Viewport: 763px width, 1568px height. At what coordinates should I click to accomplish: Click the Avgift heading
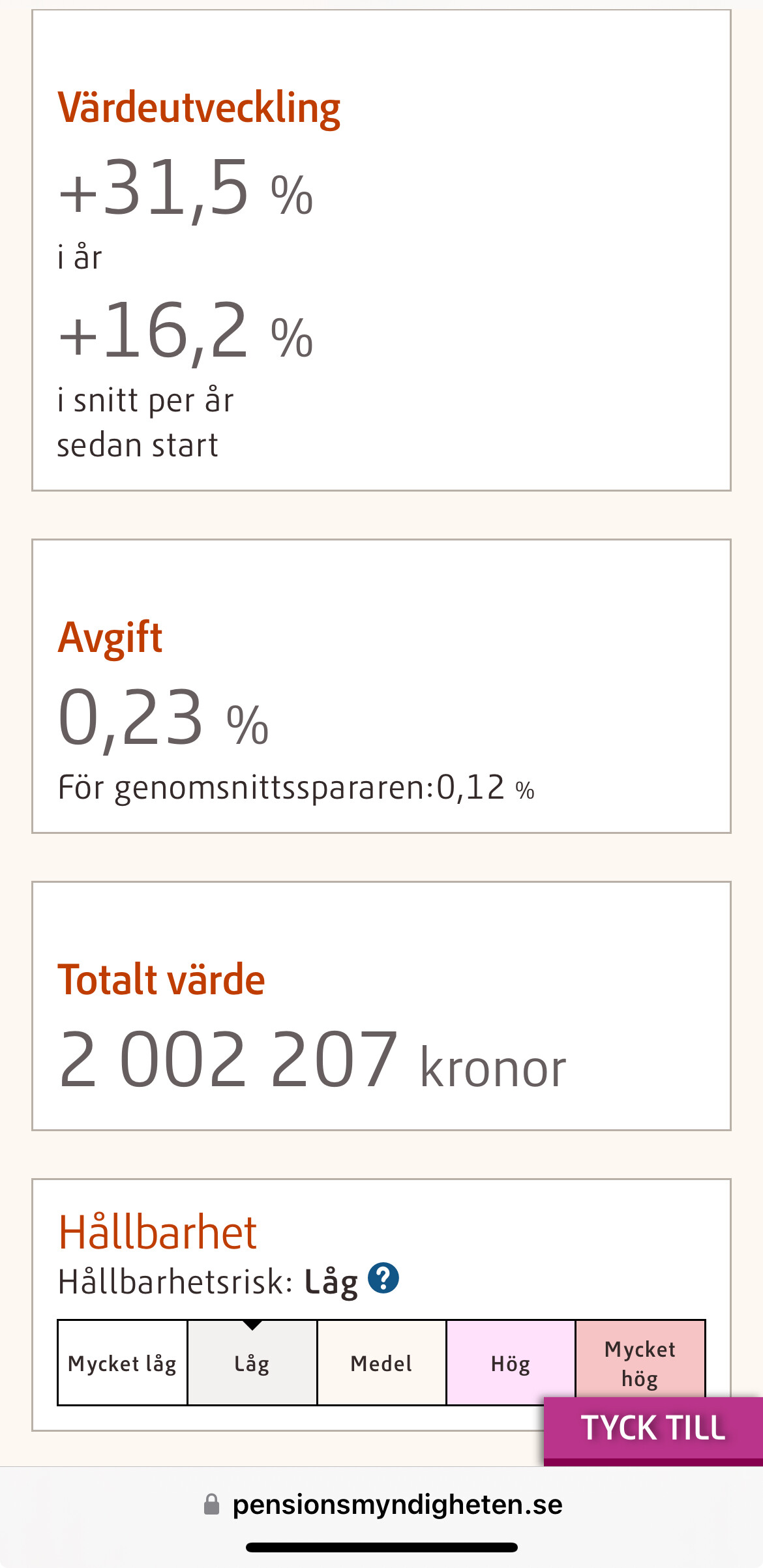pos(110,637)
